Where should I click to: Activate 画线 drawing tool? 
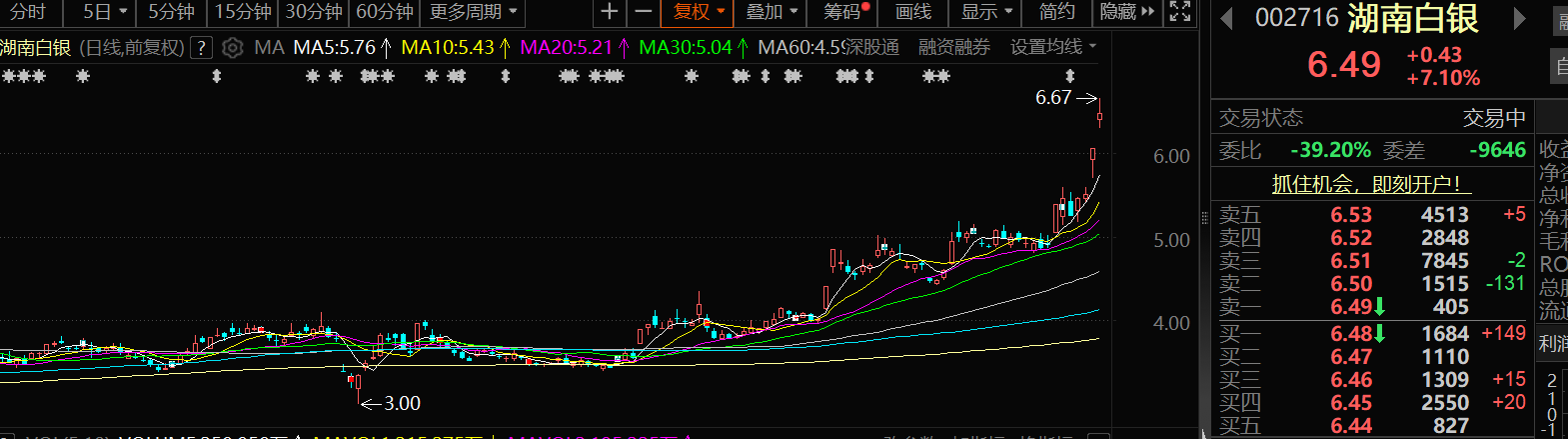[912, 12]
